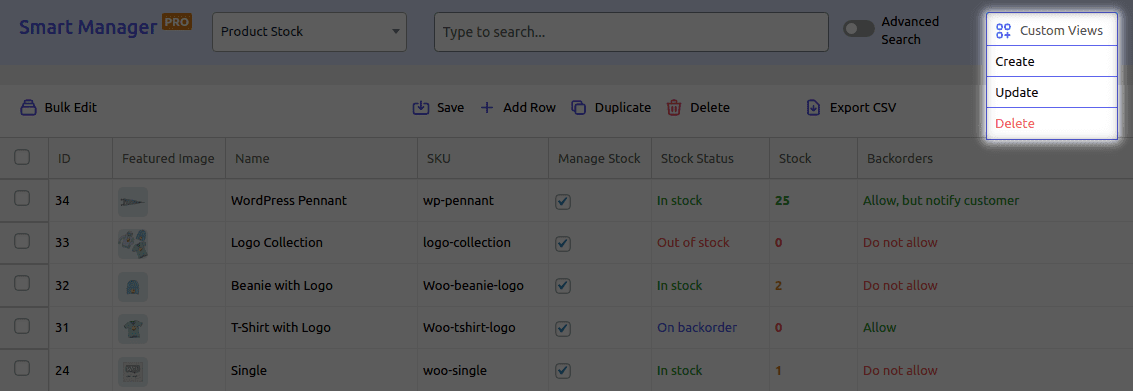
Task: Click the trash Delete icon in toolbar
Action: pyautogui.click(x=673, y=108)
